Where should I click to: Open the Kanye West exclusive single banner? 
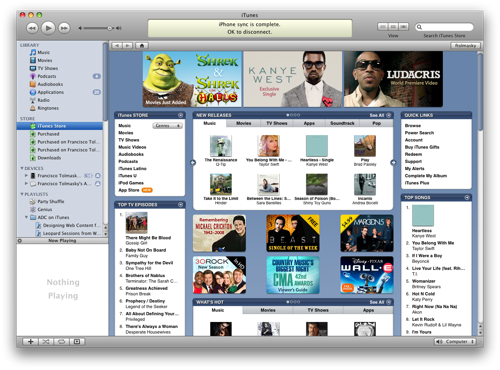coord(293,79)
